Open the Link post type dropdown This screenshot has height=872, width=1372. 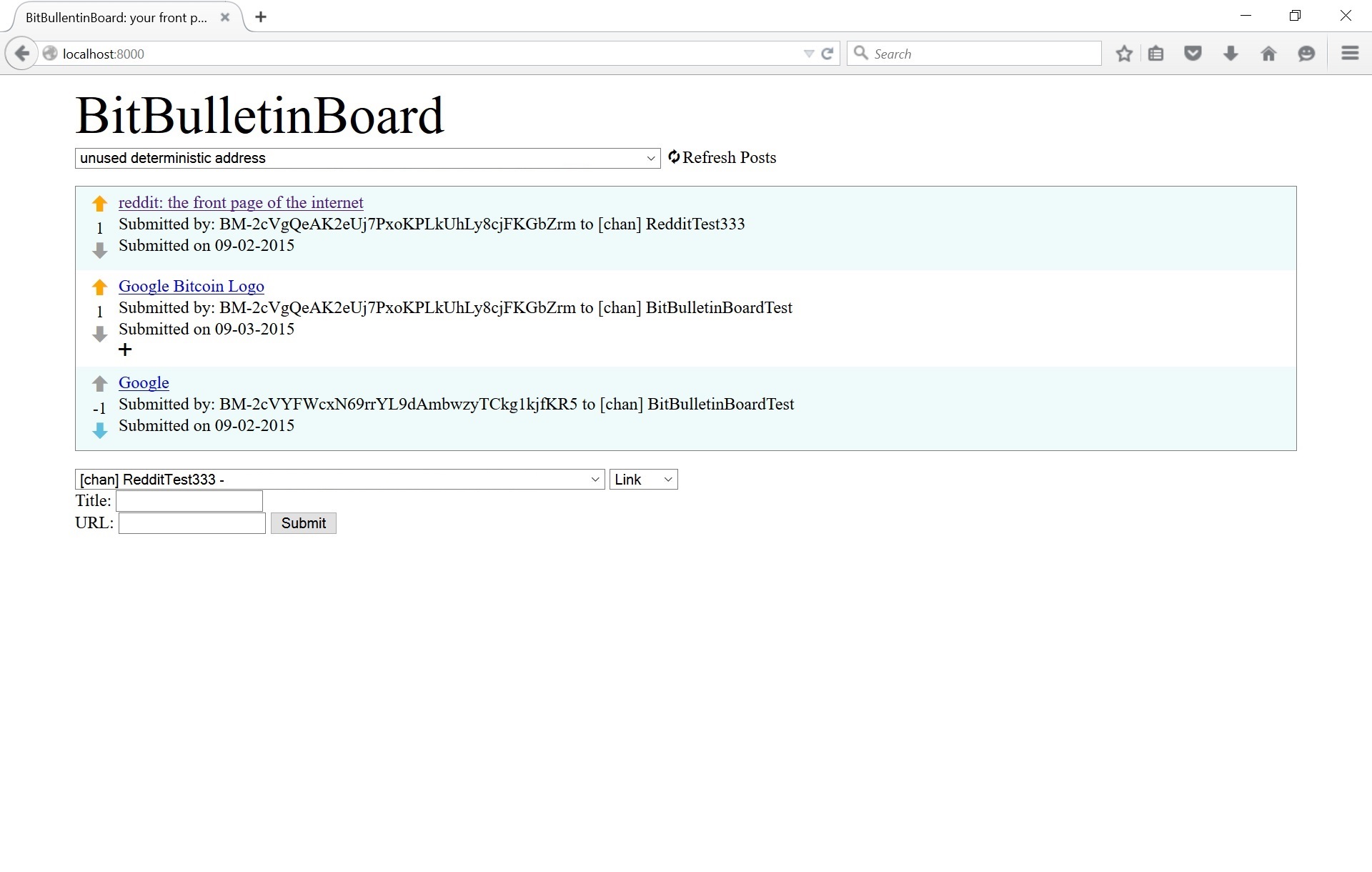coord(643,480)
